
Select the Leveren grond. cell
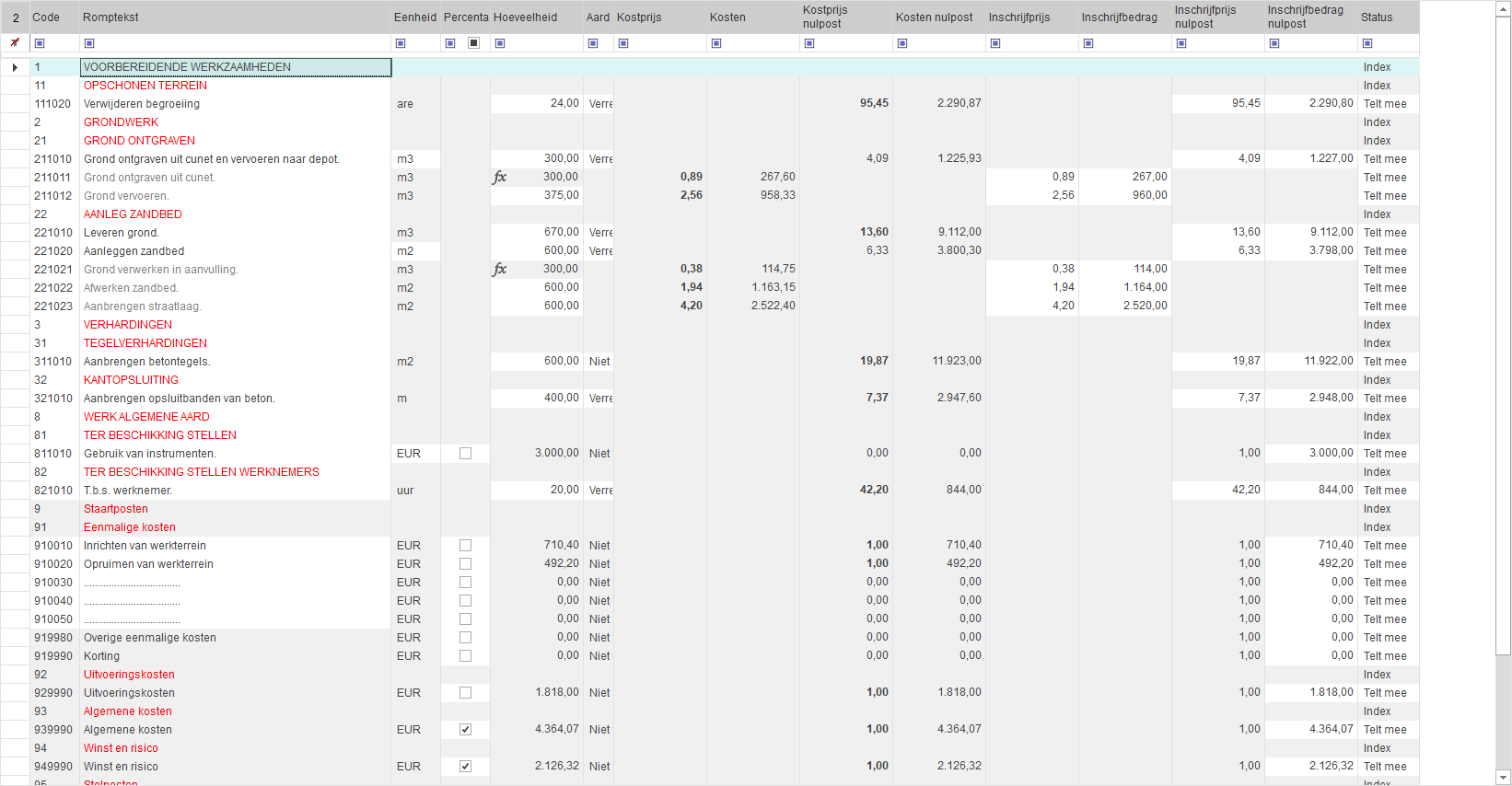pos(236,233)
